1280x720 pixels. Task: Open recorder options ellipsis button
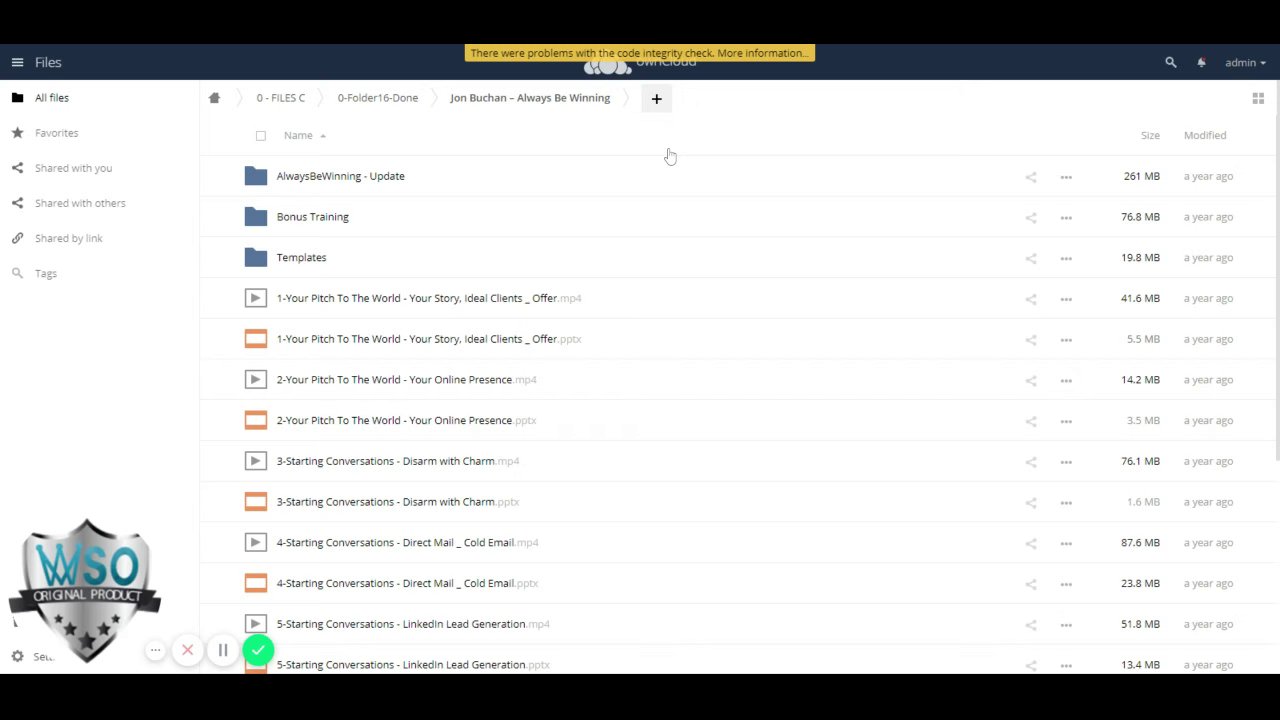tap(155, 651)
